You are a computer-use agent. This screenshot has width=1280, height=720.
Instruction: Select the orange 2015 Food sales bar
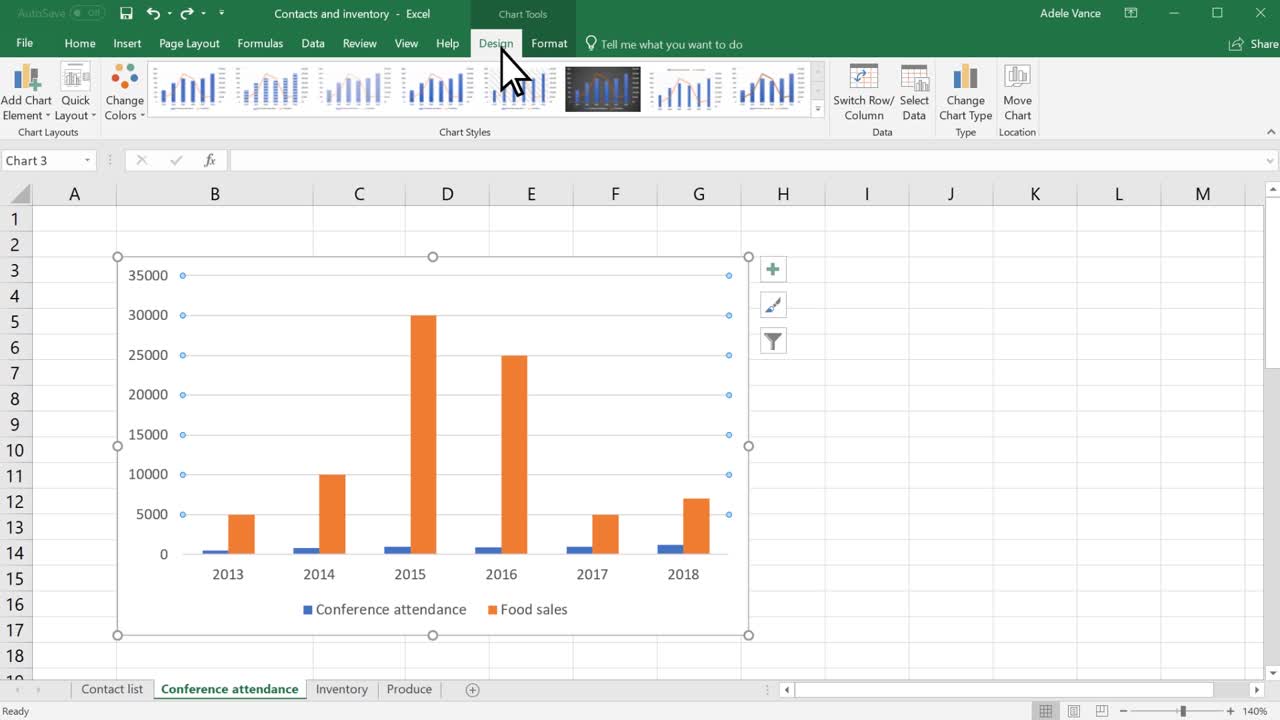coord(423,435)
